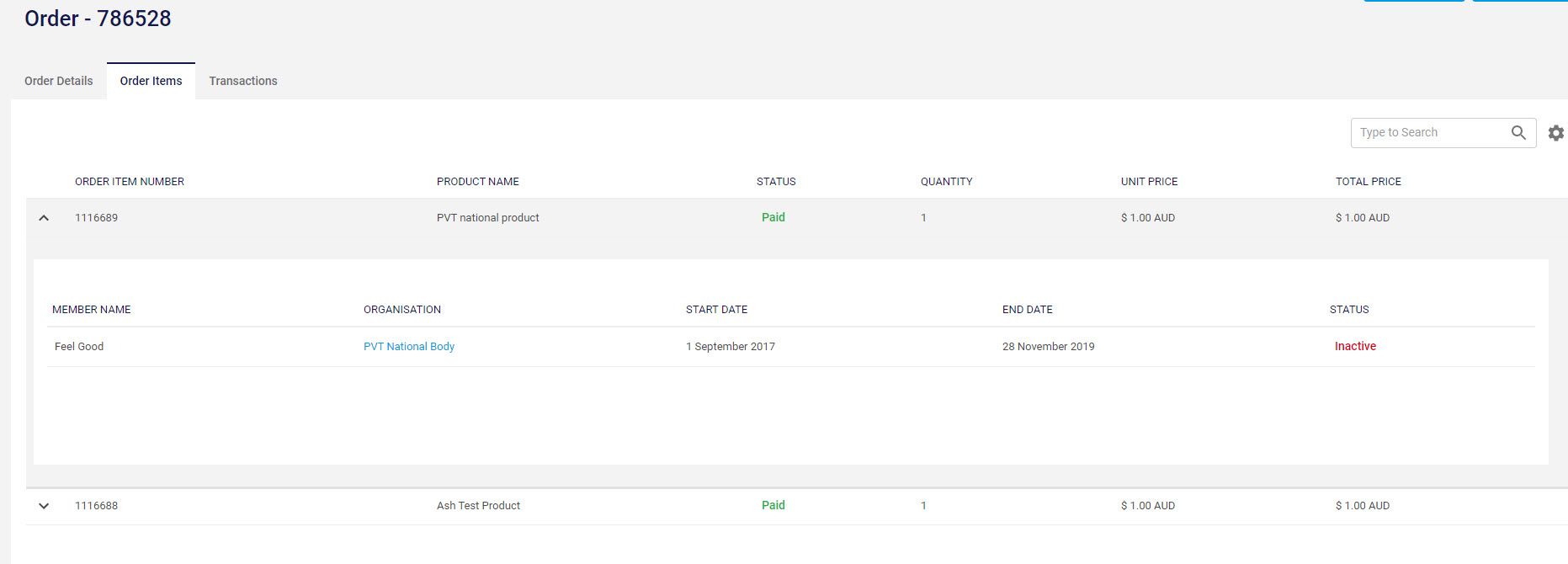
Task: Focus the Type to Search field
Action: 1428,133
